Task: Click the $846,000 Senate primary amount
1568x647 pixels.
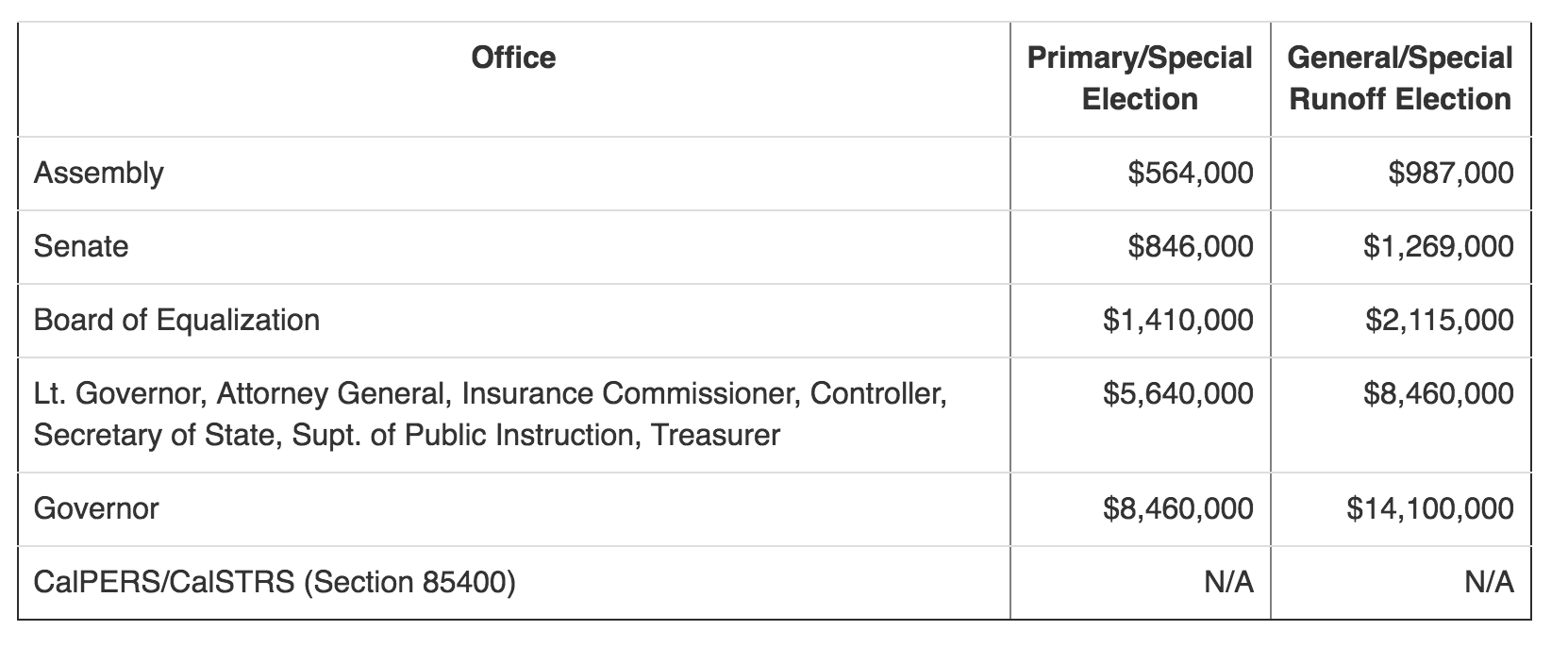Action: (1191, 246)
